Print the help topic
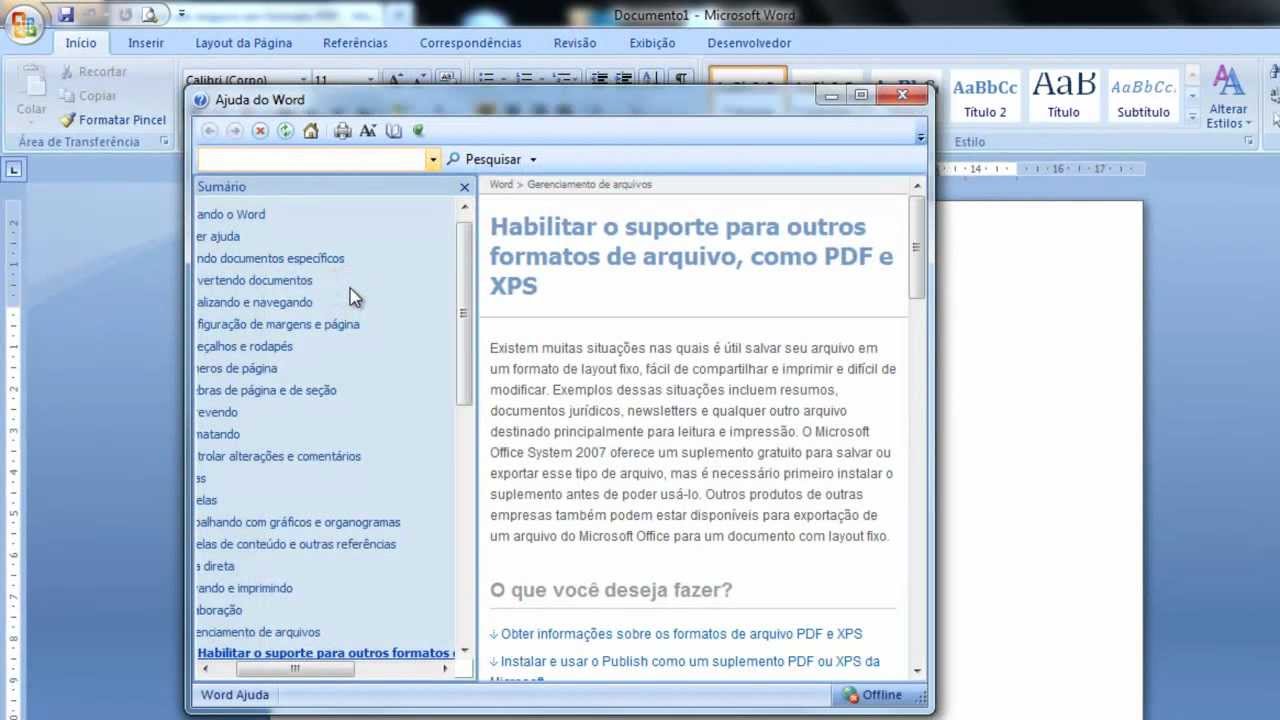The width and height of the screenshot is (1280, 720). pyautogui.click(x=342, y=131)
